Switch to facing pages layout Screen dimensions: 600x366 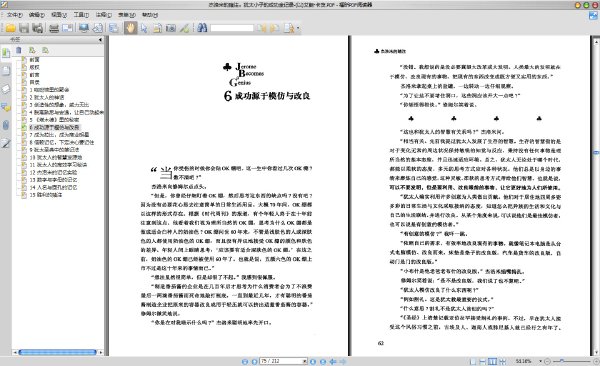[x=492, y=361]
